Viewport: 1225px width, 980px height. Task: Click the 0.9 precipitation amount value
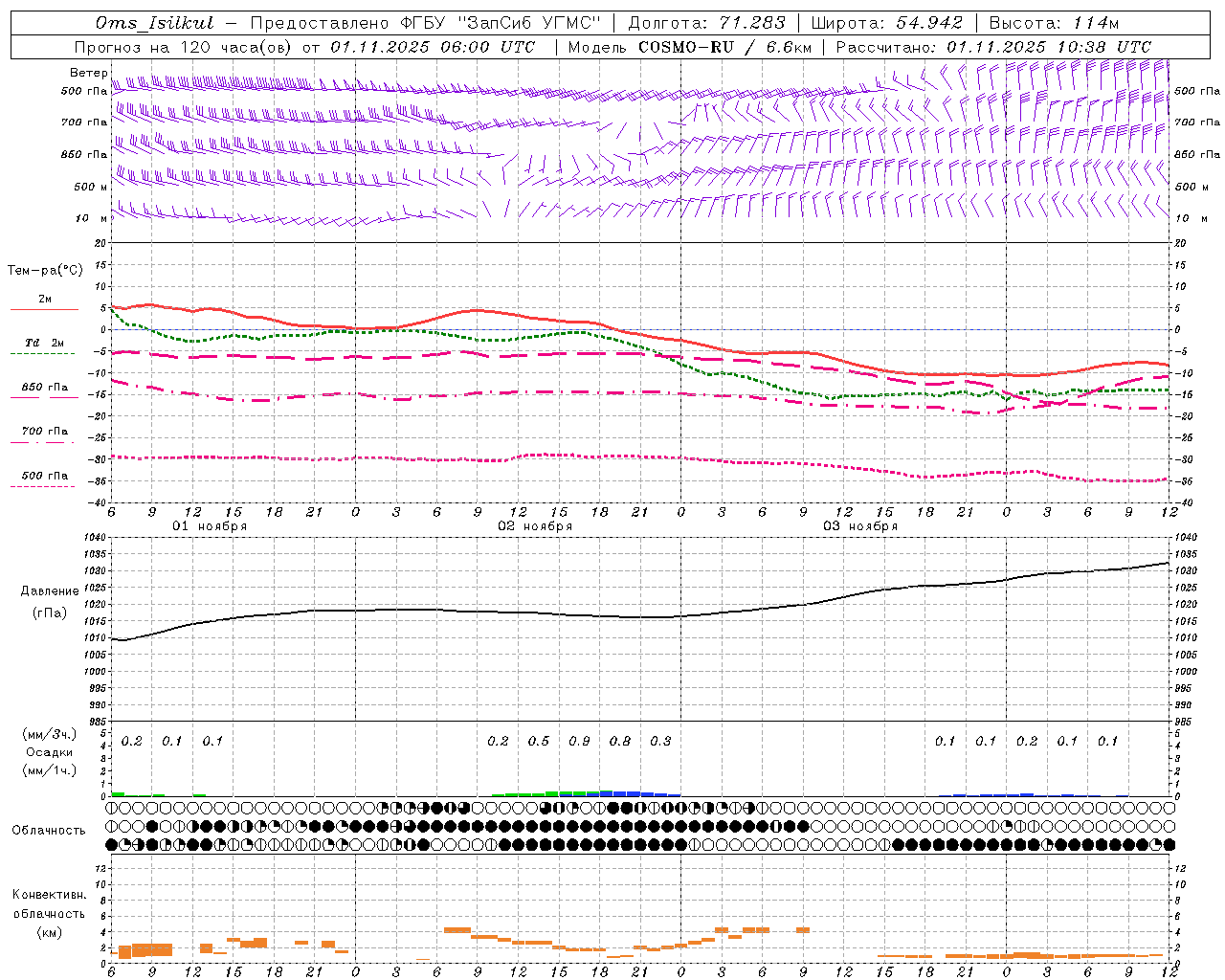coord(579,742)
